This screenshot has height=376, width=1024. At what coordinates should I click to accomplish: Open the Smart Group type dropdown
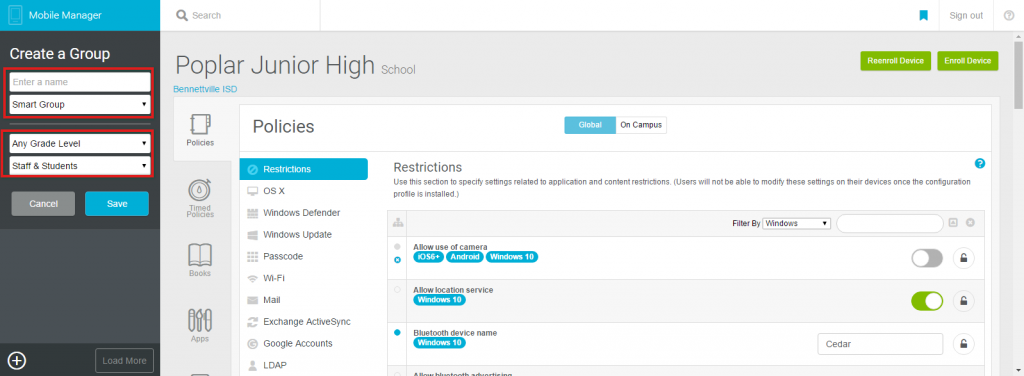[x=80, y=104]
